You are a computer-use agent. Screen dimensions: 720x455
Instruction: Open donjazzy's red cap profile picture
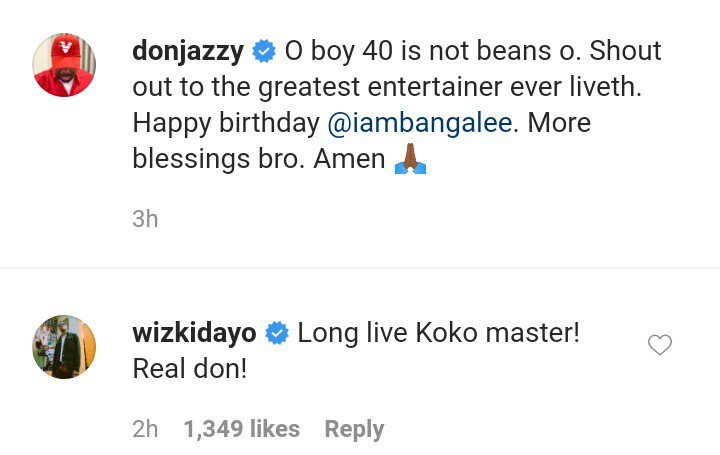(65, 65)
